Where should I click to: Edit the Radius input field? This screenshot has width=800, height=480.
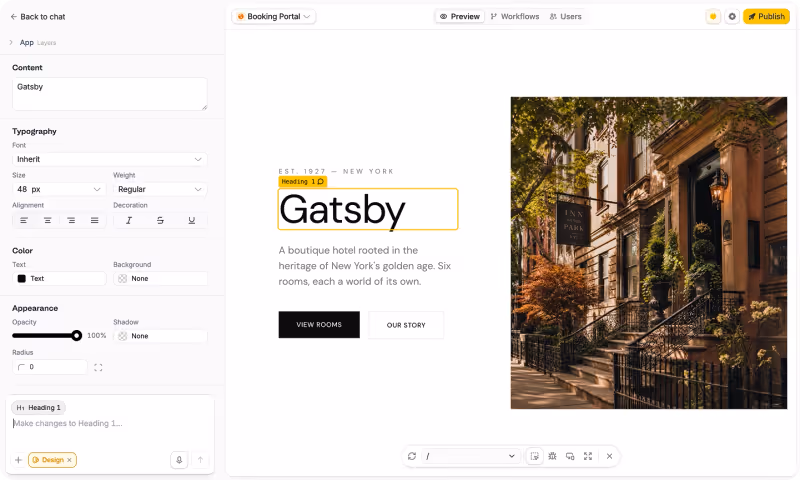(50, 367)
